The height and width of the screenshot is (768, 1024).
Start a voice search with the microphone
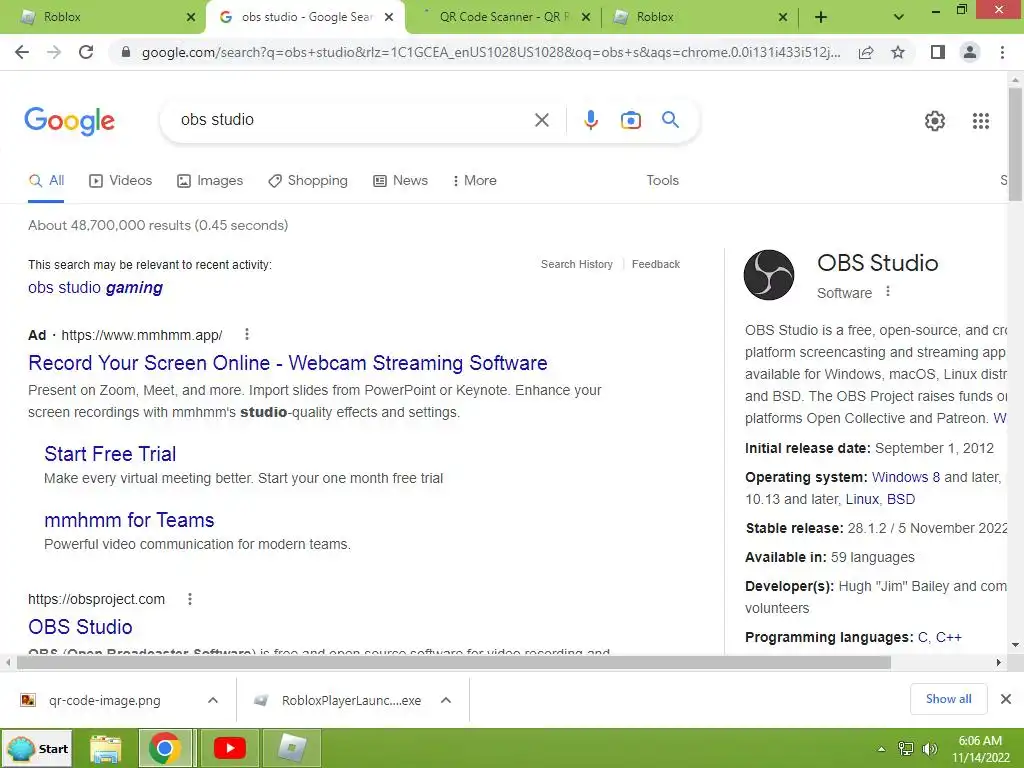[590, 120]
